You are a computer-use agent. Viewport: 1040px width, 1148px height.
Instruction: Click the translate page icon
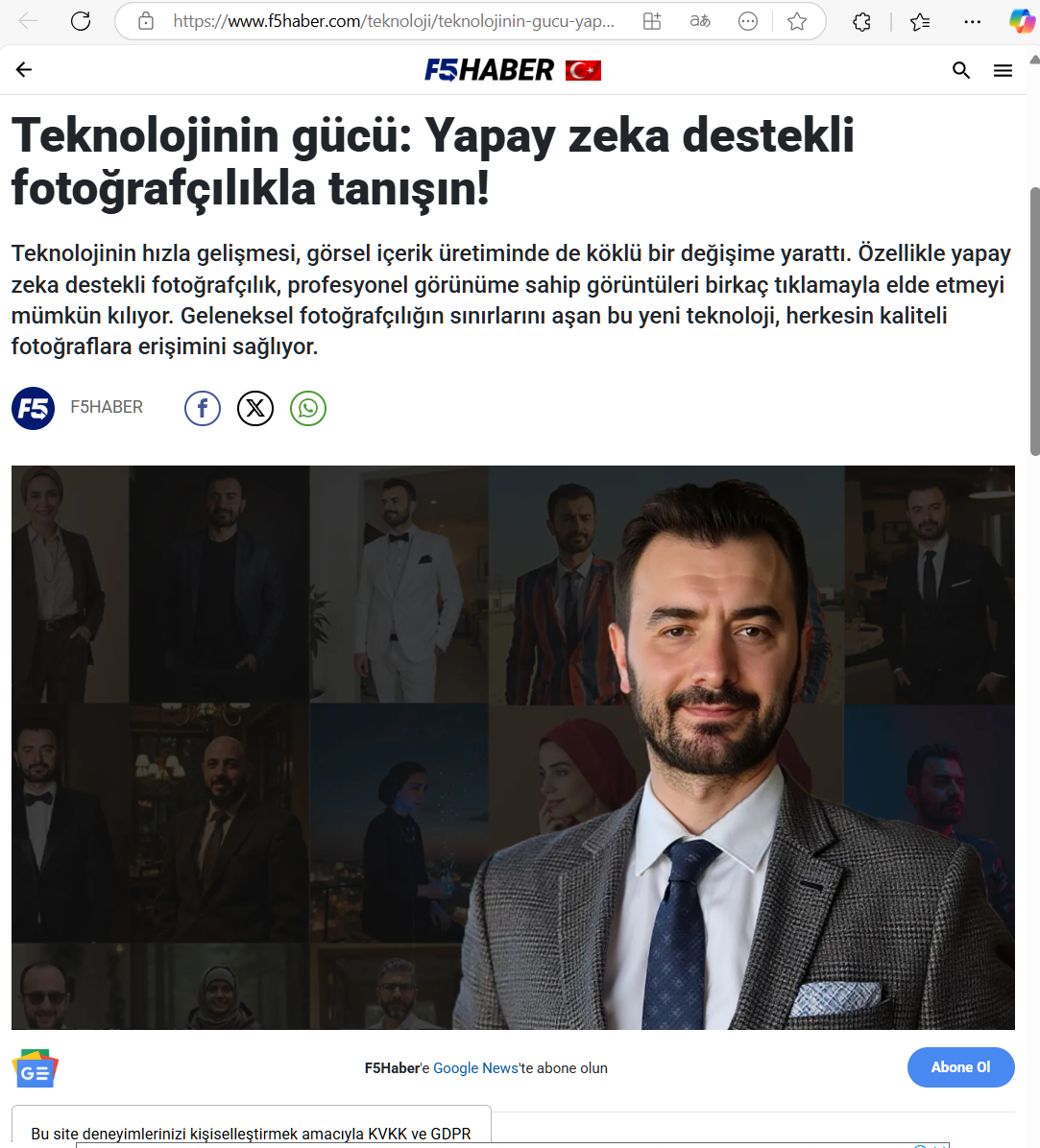(x=700, y=21)
